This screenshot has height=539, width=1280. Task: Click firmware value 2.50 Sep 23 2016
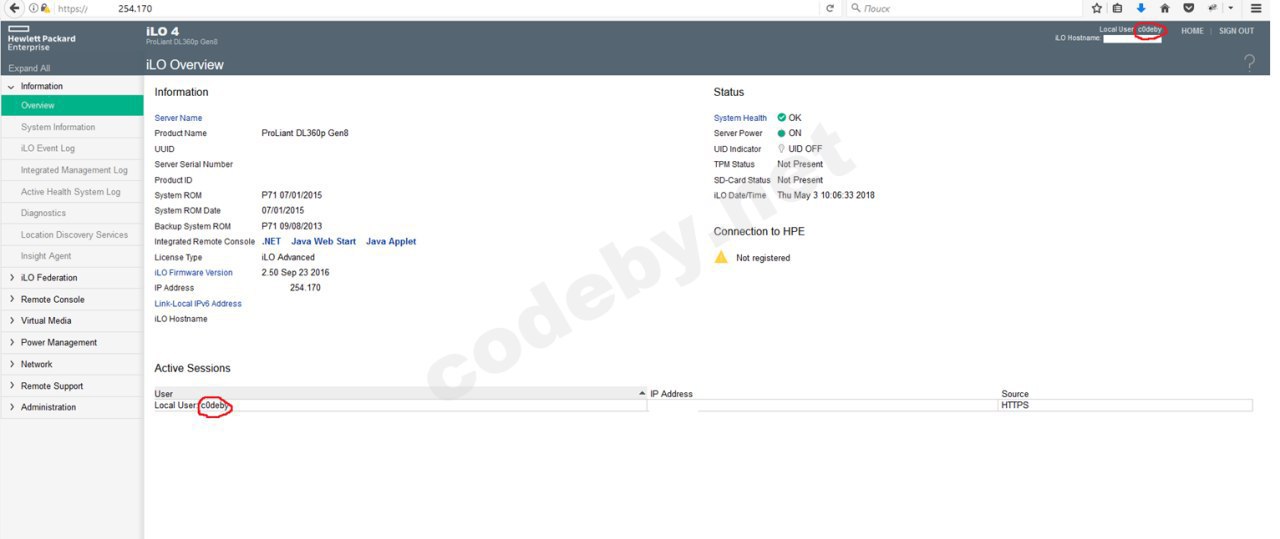coord(295,272)
